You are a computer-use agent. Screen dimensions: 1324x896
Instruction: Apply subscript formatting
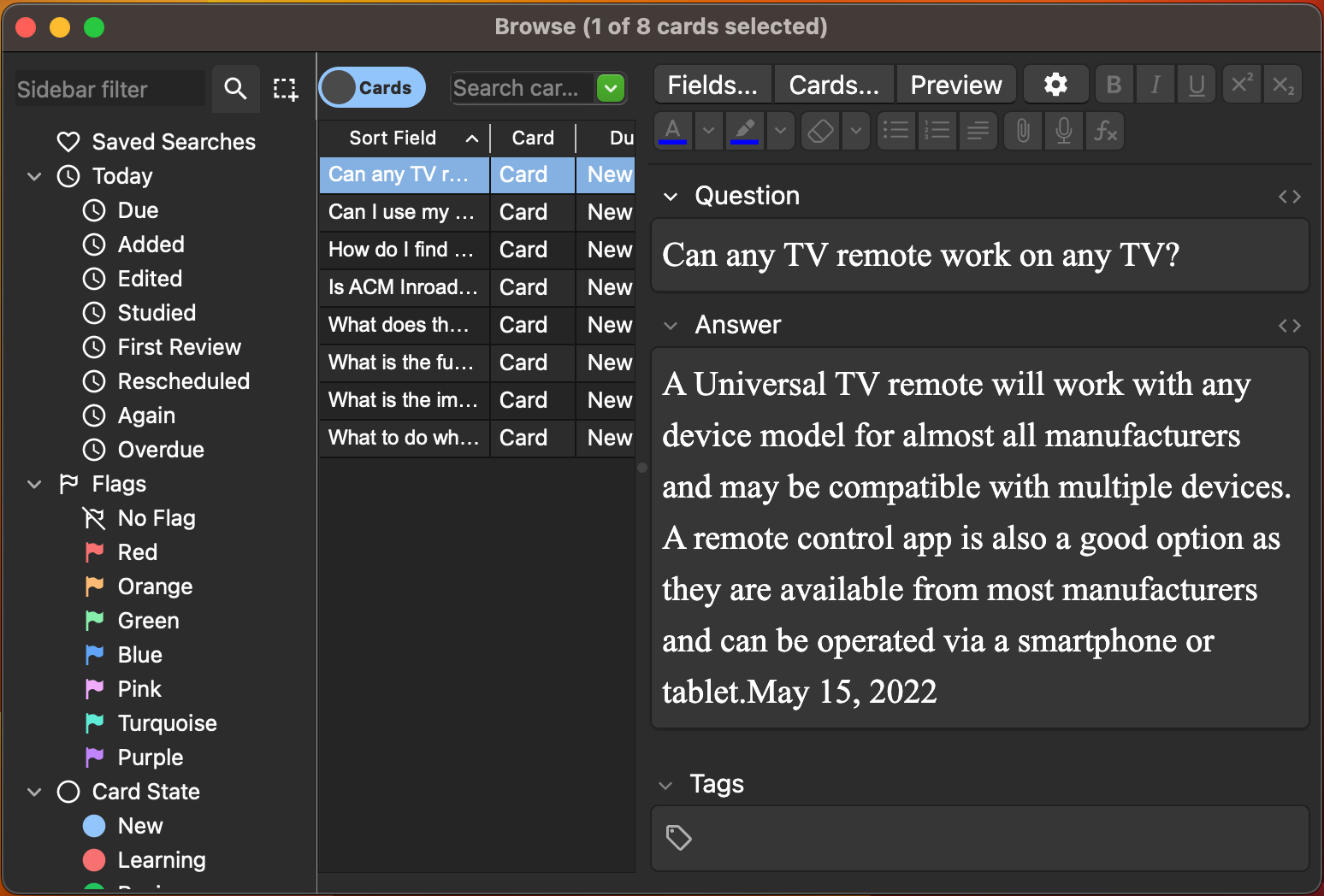point(1282,84)
